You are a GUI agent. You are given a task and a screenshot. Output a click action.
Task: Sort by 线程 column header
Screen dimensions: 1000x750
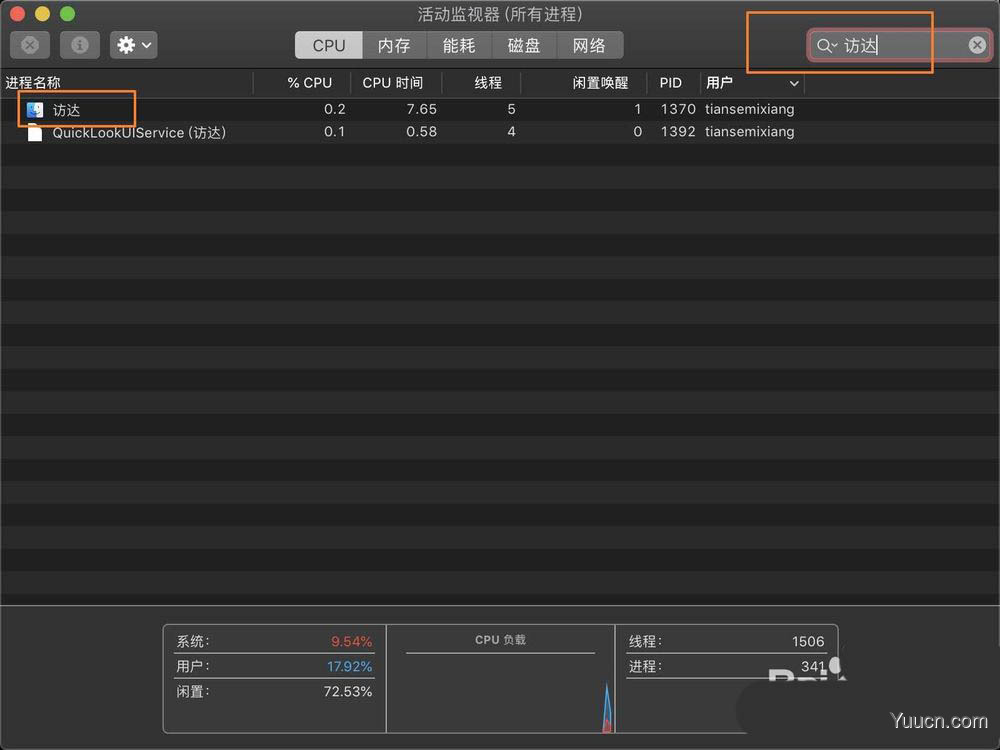tap(488, 83)
